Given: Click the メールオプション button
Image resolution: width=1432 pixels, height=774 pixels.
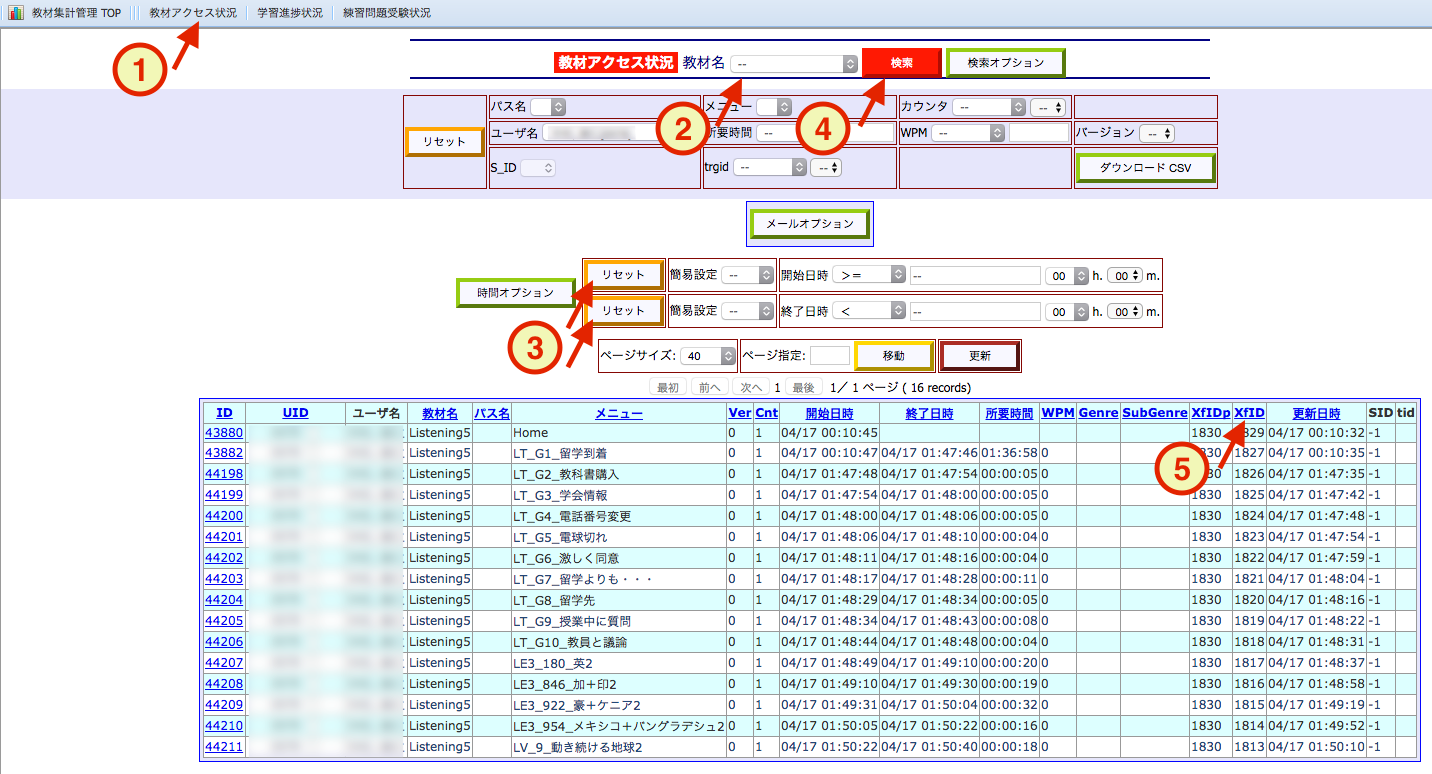Looking at the screenshot, I should coord(810,224).
